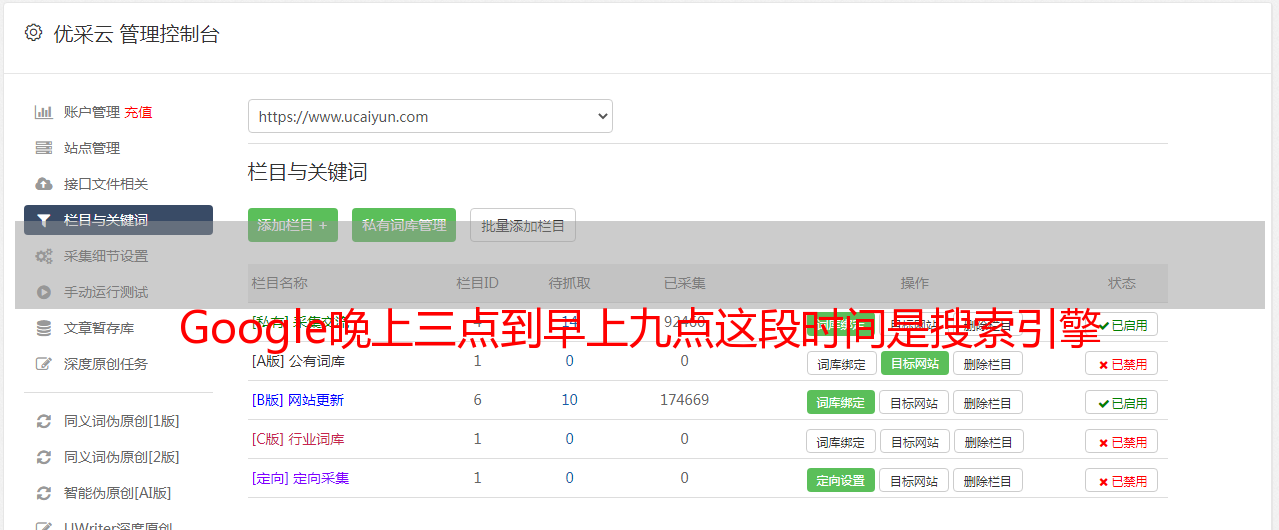Screen dimensions: 1279x530
Task: Click the edit icon for 深度原创任务
Action: [43, 364]
